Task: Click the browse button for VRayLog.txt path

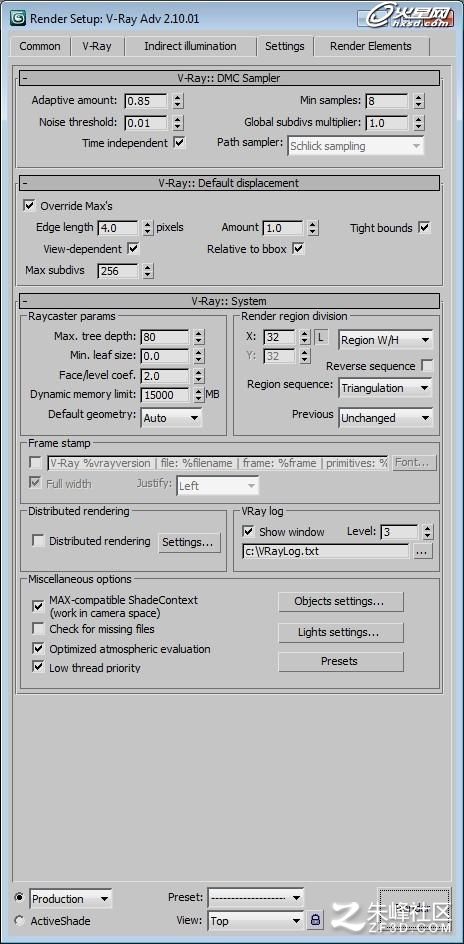Action: coord(423,551)
